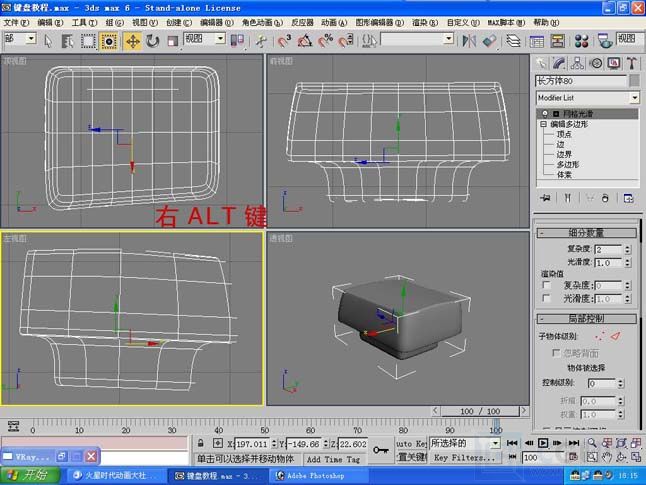Image resolution: width=646 pixels, height=485 pixels.
Task: Click the Key Filters button
Action: (465, 457)
